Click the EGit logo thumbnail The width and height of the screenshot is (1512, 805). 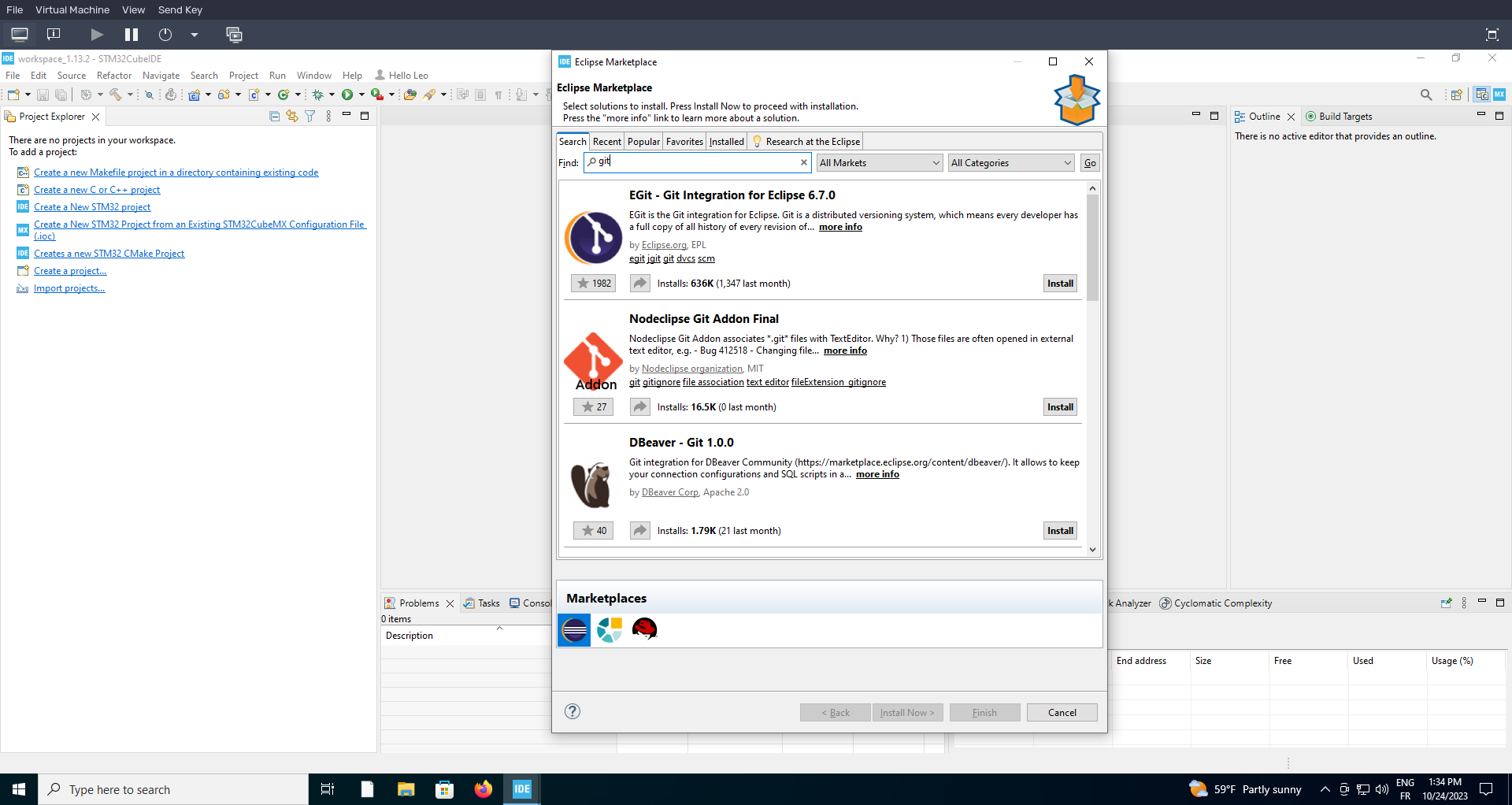coord(594,237)
